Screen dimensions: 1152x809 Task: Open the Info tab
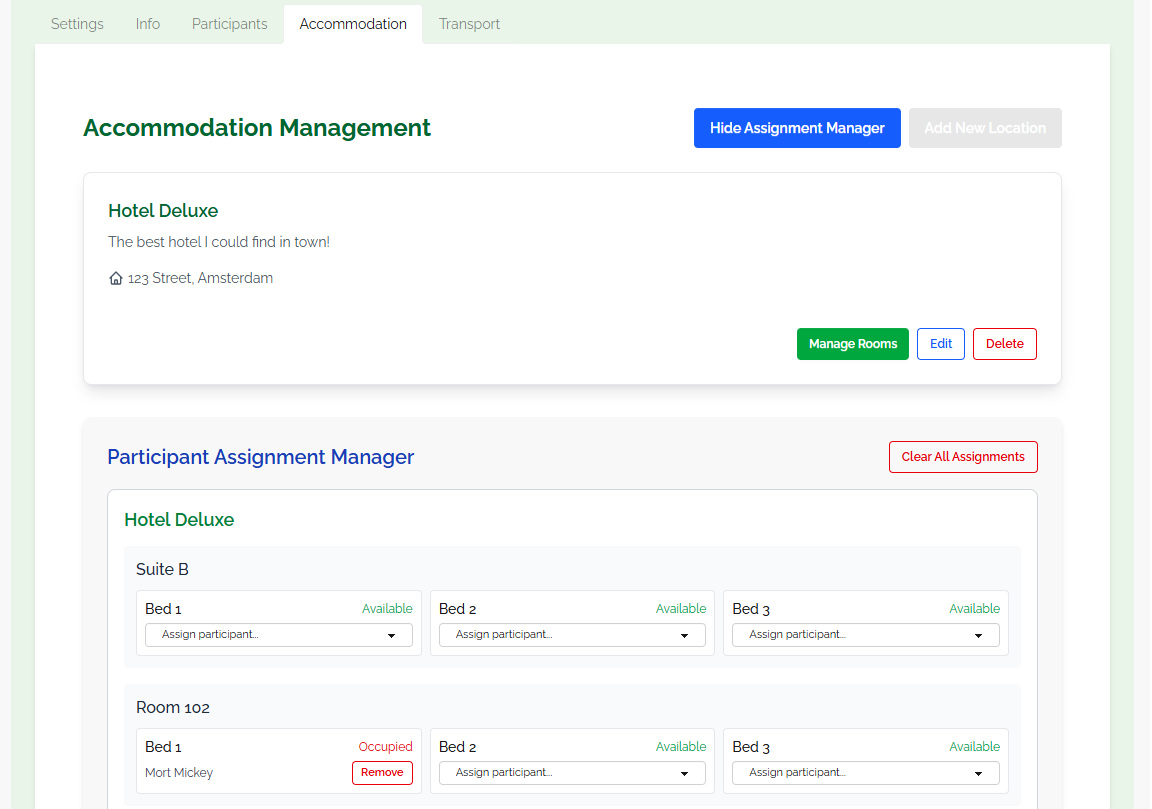pos(147,23)
